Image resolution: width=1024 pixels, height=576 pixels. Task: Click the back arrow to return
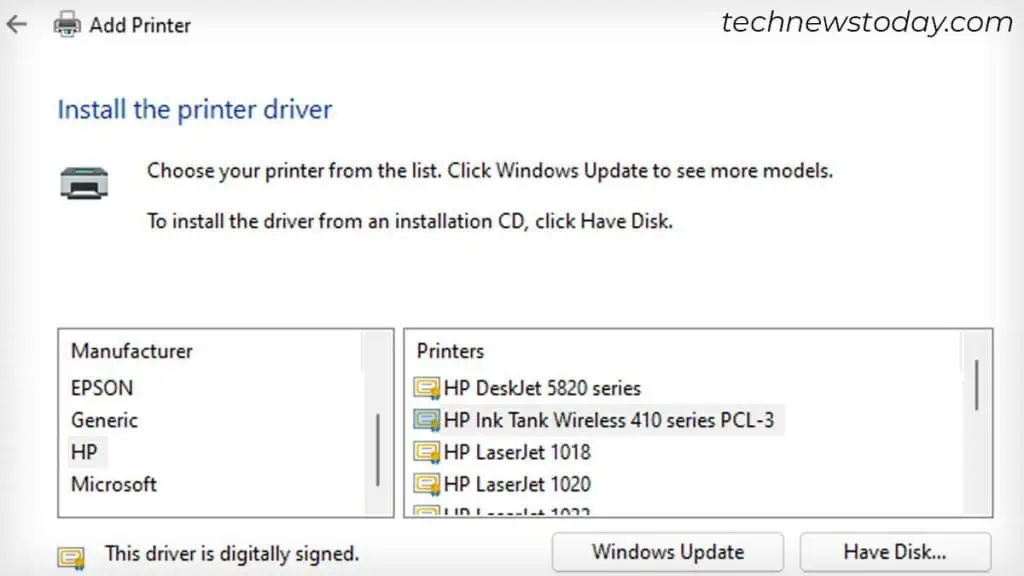[18, 23]
